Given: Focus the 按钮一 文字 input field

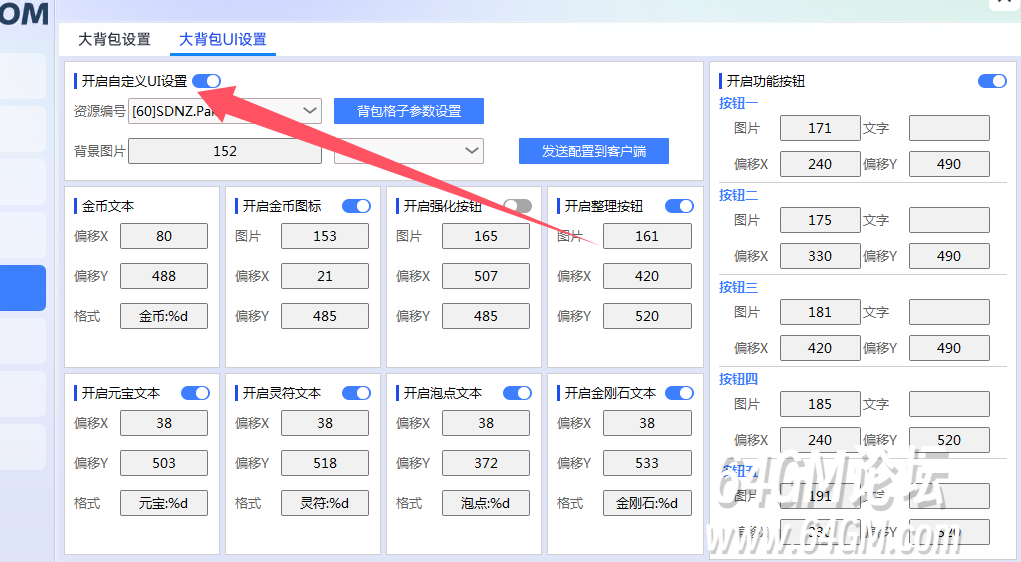Looking at the screenshot, I should pyautogui.click(x=948, y=128).
